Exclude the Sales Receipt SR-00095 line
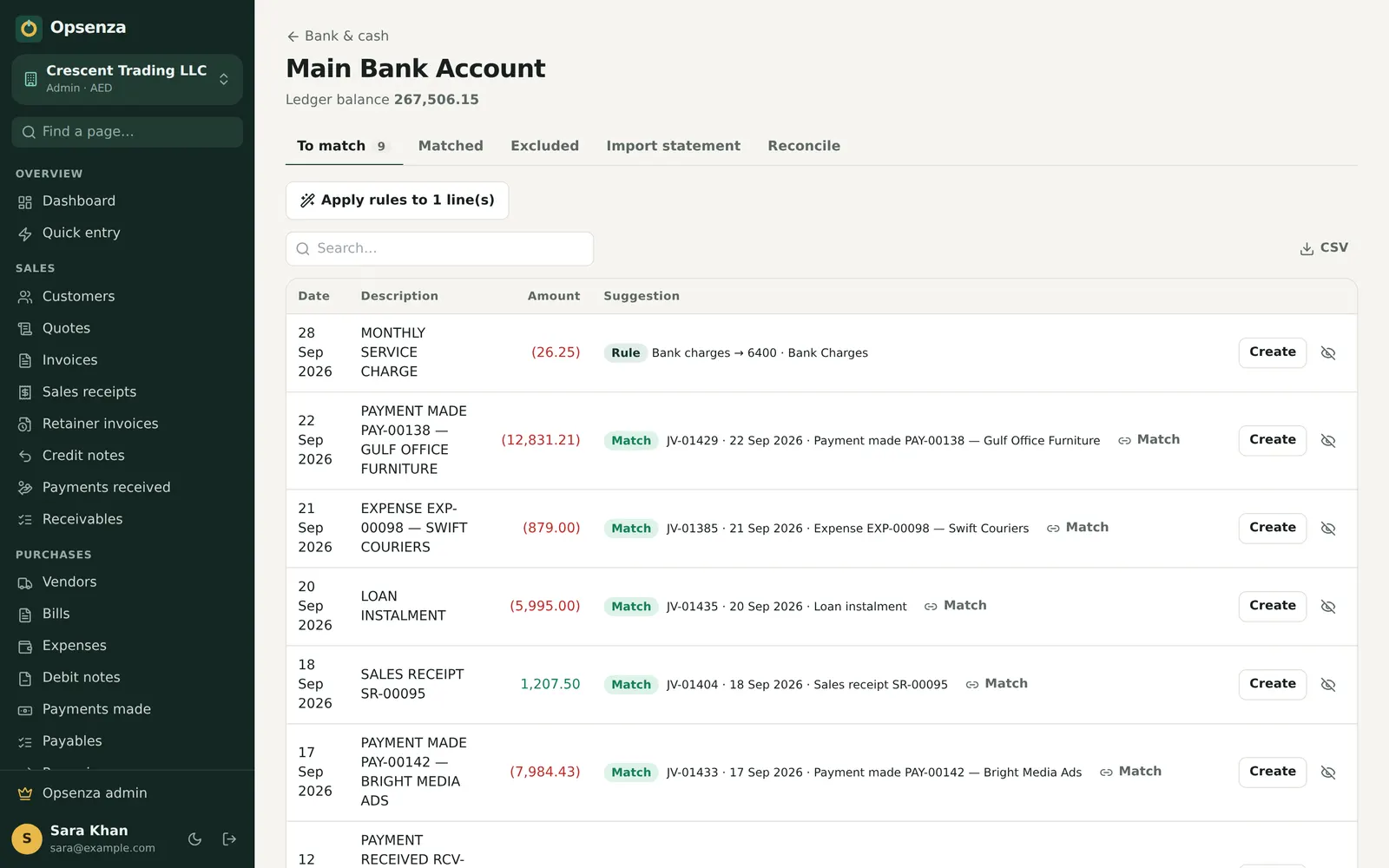This screenshot has width=1389, height=868. point(1328,685)
